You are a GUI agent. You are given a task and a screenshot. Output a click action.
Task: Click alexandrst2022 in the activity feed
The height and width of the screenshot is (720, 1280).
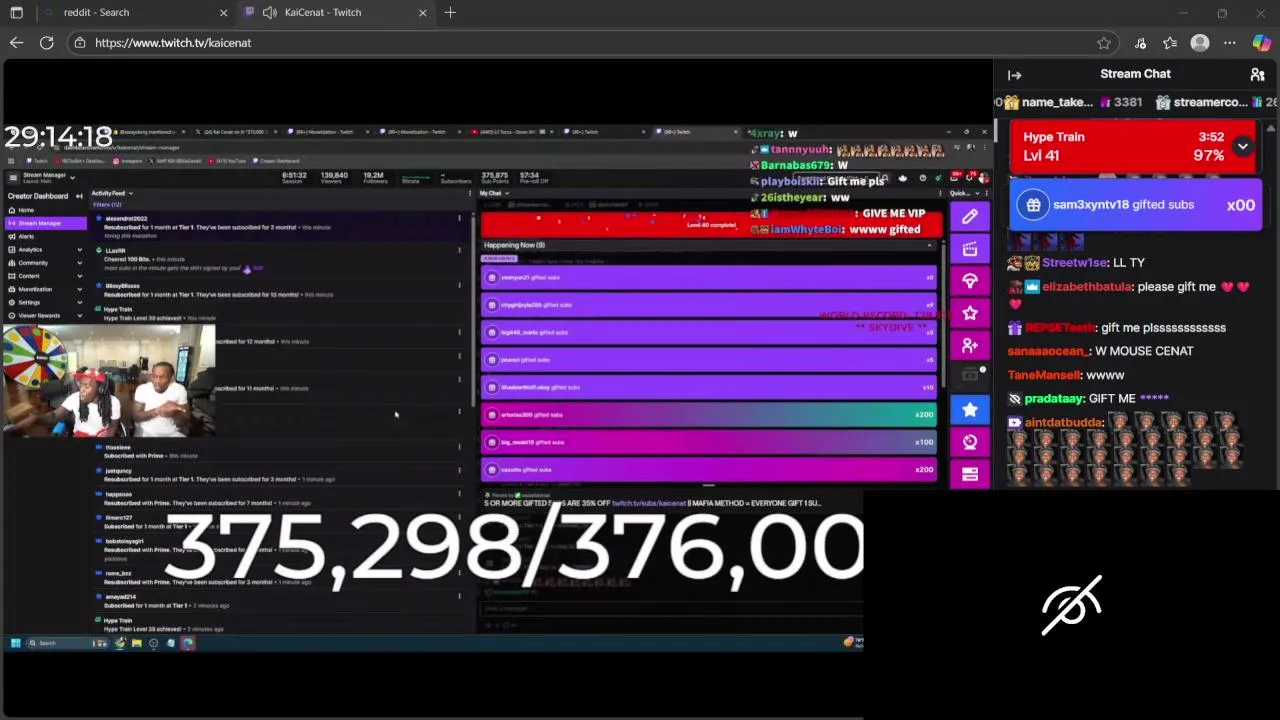click(126, 218)
